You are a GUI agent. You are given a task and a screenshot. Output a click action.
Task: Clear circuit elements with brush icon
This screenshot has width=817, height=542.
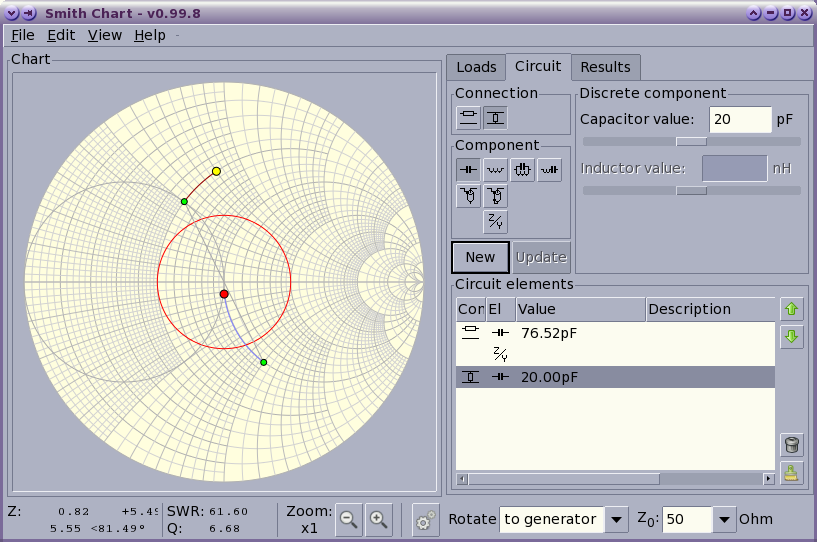pyautogui.click(x=791, y=473)
